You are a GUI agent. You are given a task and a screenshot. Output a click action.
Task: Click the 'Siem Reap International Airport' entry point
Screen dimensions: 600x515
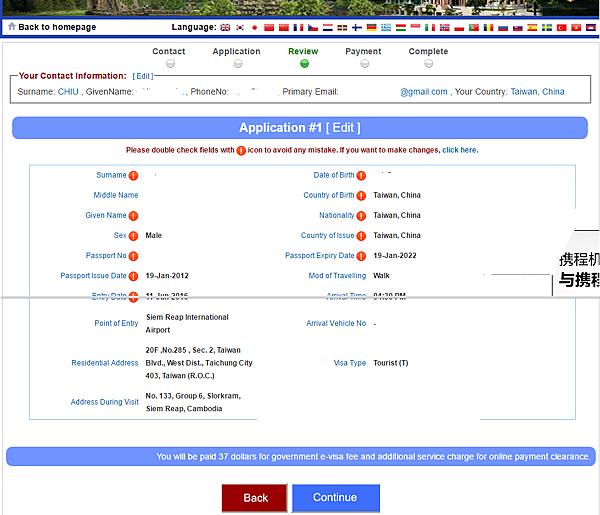point(187,324)
